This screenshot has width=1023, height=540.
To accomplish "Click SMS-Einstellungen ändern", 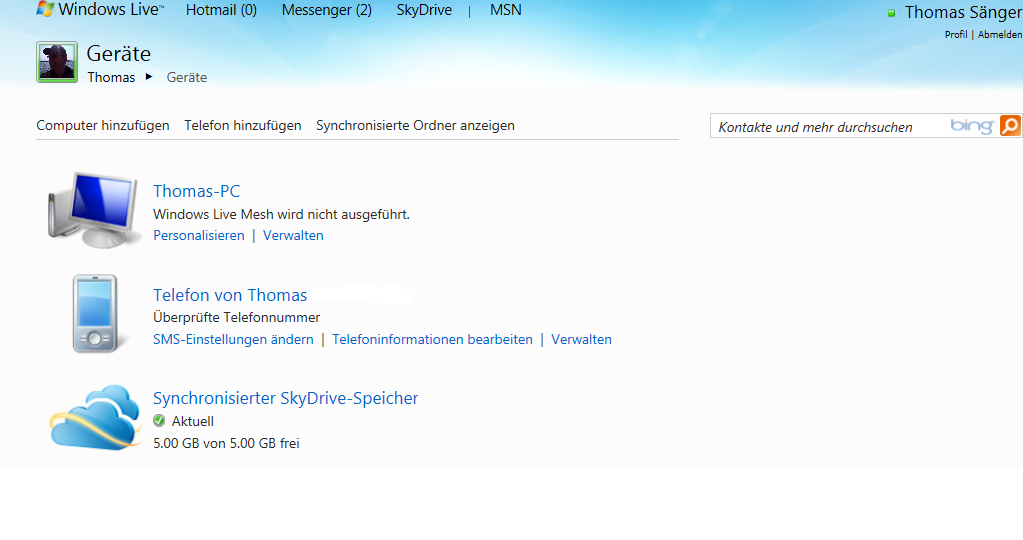I will tap(233, 339).
